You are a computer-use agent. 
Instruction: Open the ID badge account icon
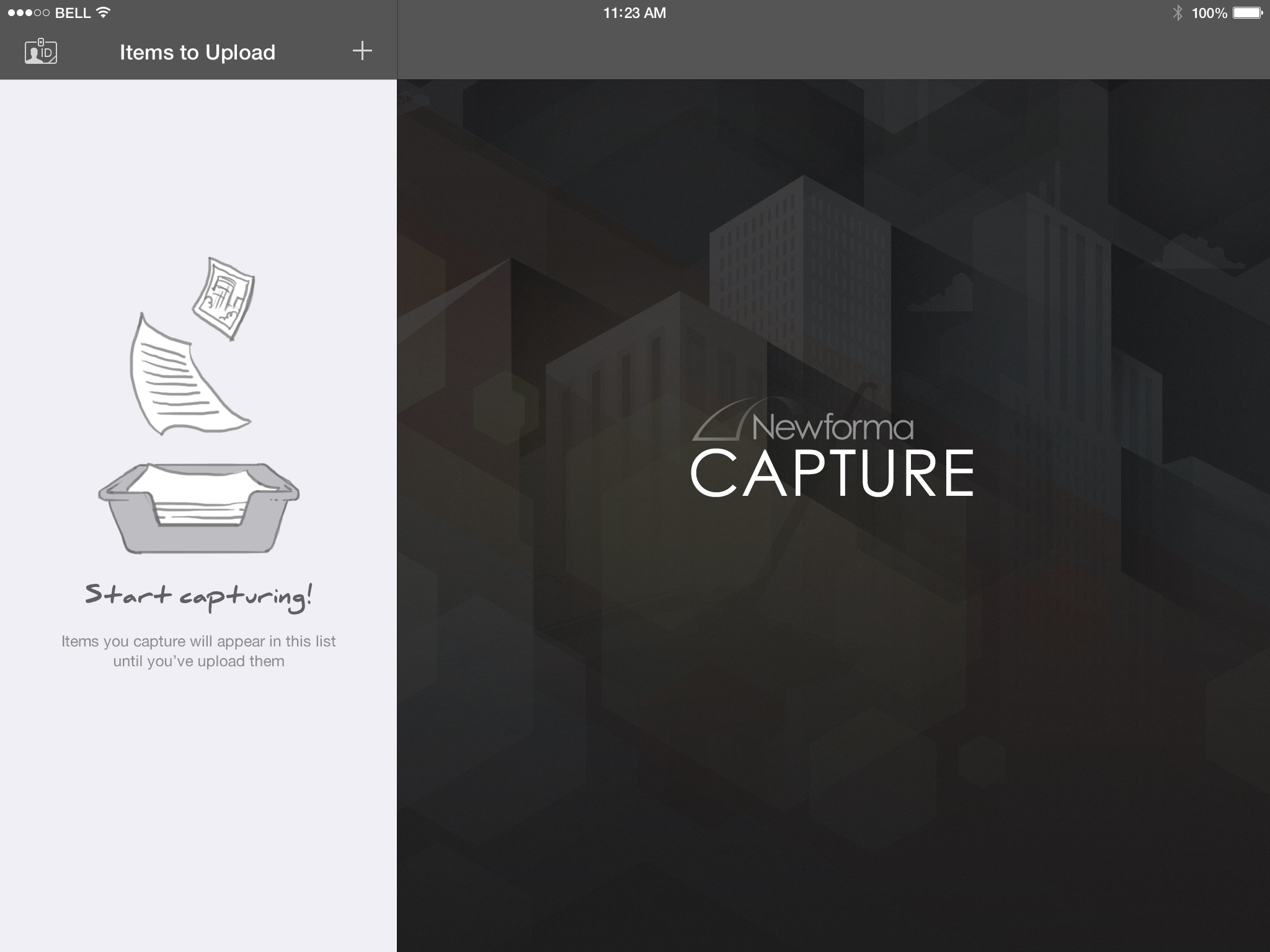click(x=40, y=51)
